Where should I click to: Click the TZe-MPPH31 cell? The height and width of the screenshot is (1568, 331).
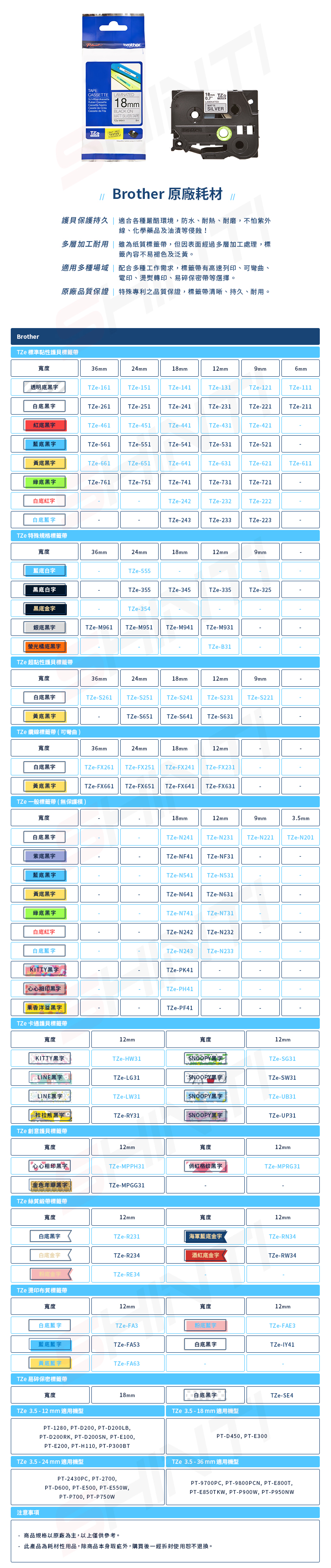tap(127, 1167)
